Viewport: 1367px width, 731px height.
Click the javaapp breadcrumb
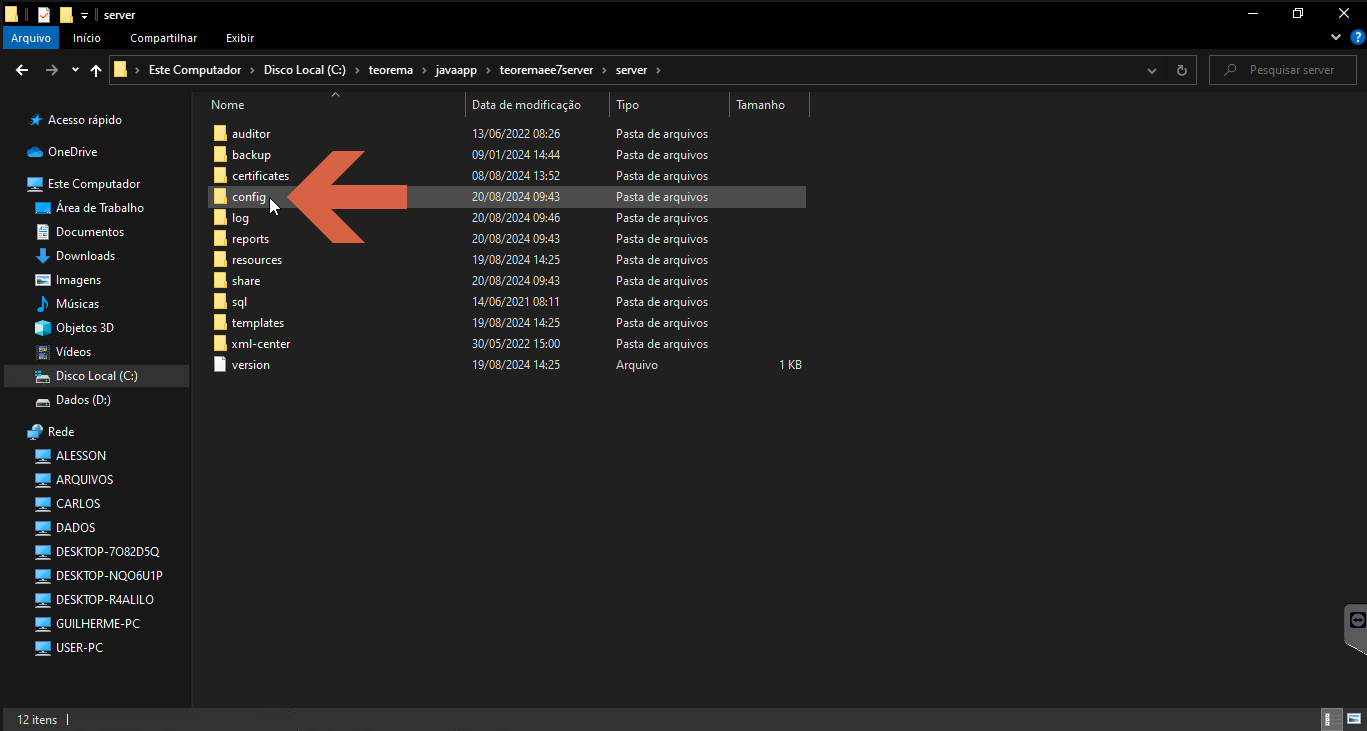[456, 70]
